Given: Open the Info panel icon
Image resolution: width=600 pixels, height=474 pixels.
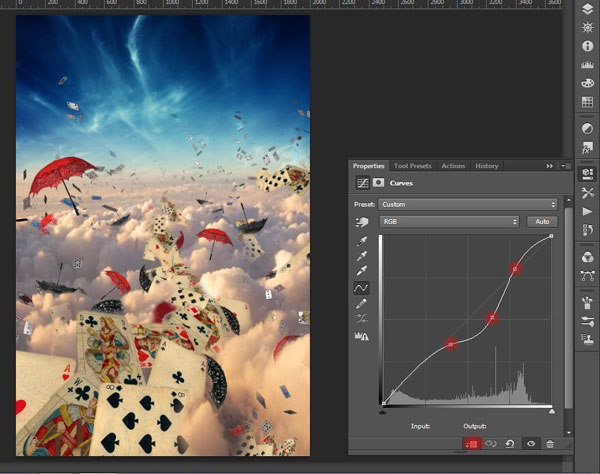Looking at the screenshot, I should tap(587, 46).
